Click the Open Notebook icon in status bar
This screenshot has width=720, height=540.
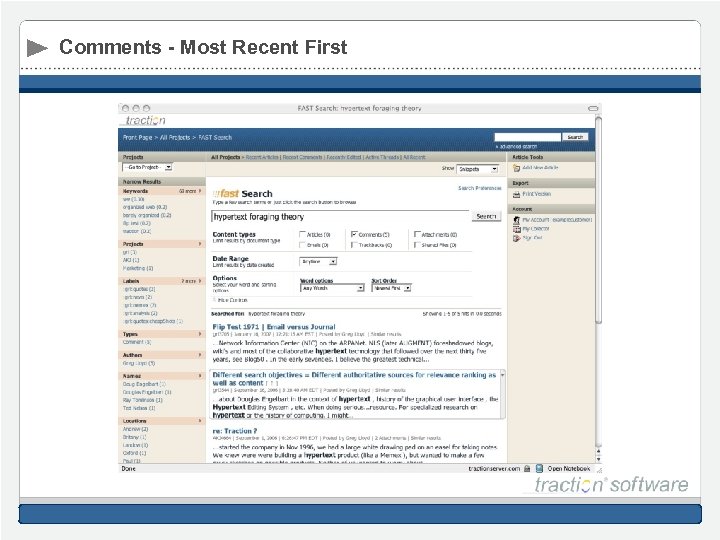[540, 468]
